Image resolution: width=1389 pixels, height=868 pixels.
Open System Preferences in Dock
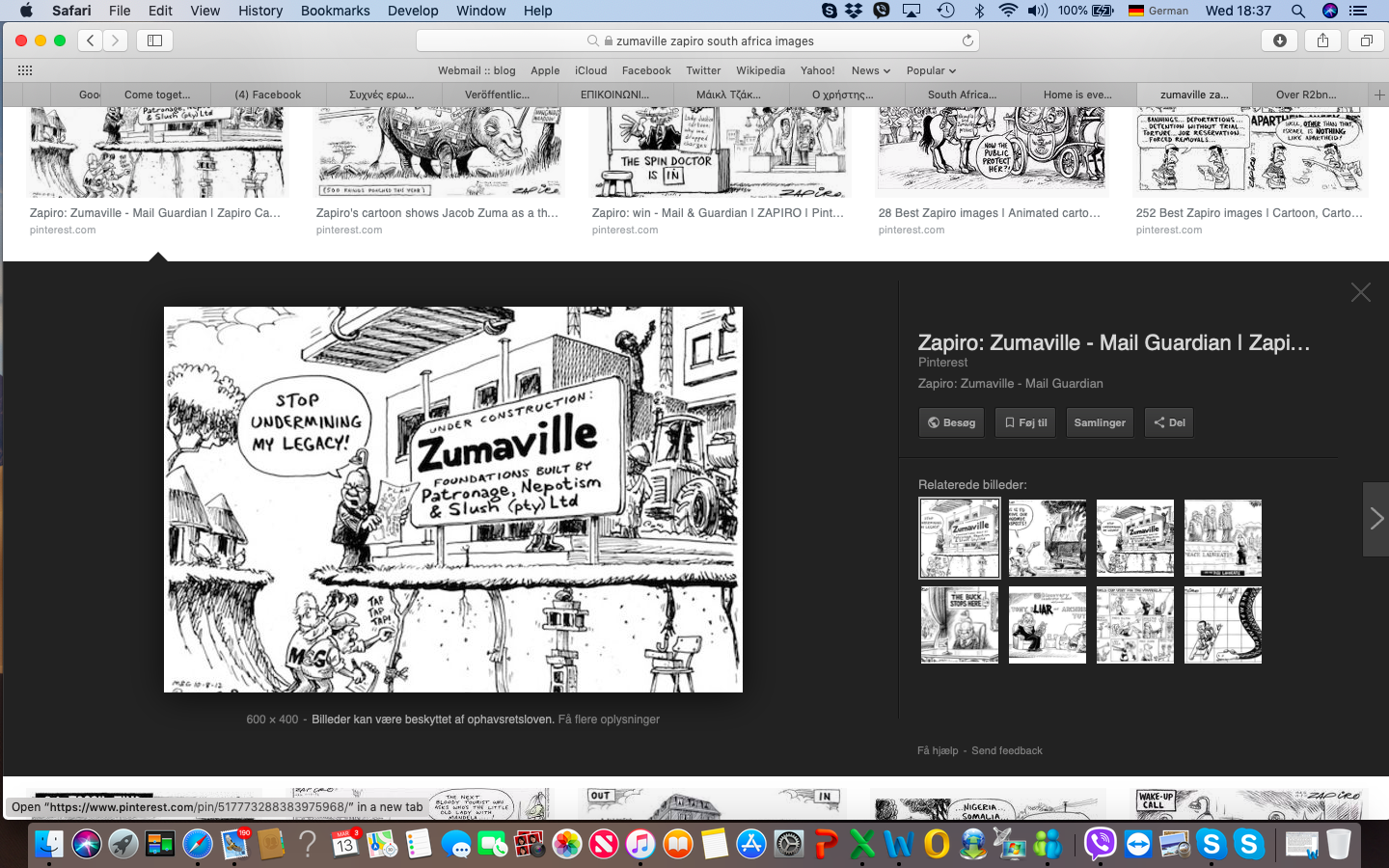pos(789,844)
